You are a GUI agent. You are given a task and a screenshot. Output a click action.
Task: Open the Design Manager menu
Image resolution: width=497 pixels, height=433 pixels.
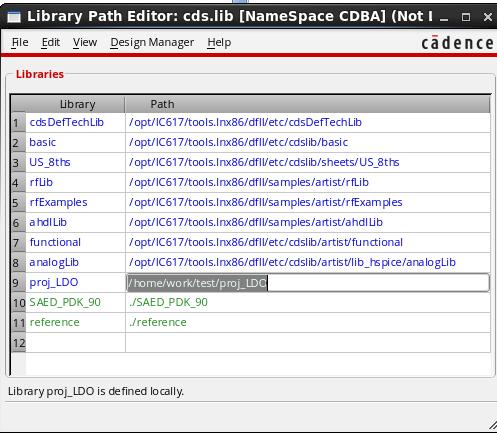click(x=152, y=42)
